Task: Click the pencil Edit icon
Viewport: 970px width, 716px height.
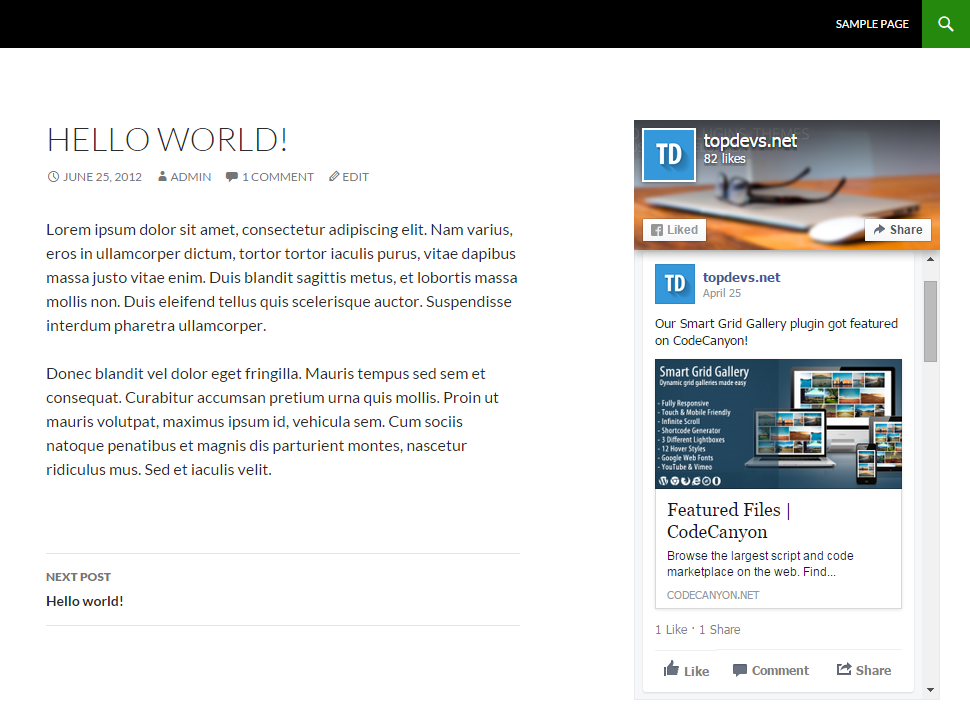Action: (334, 177)
